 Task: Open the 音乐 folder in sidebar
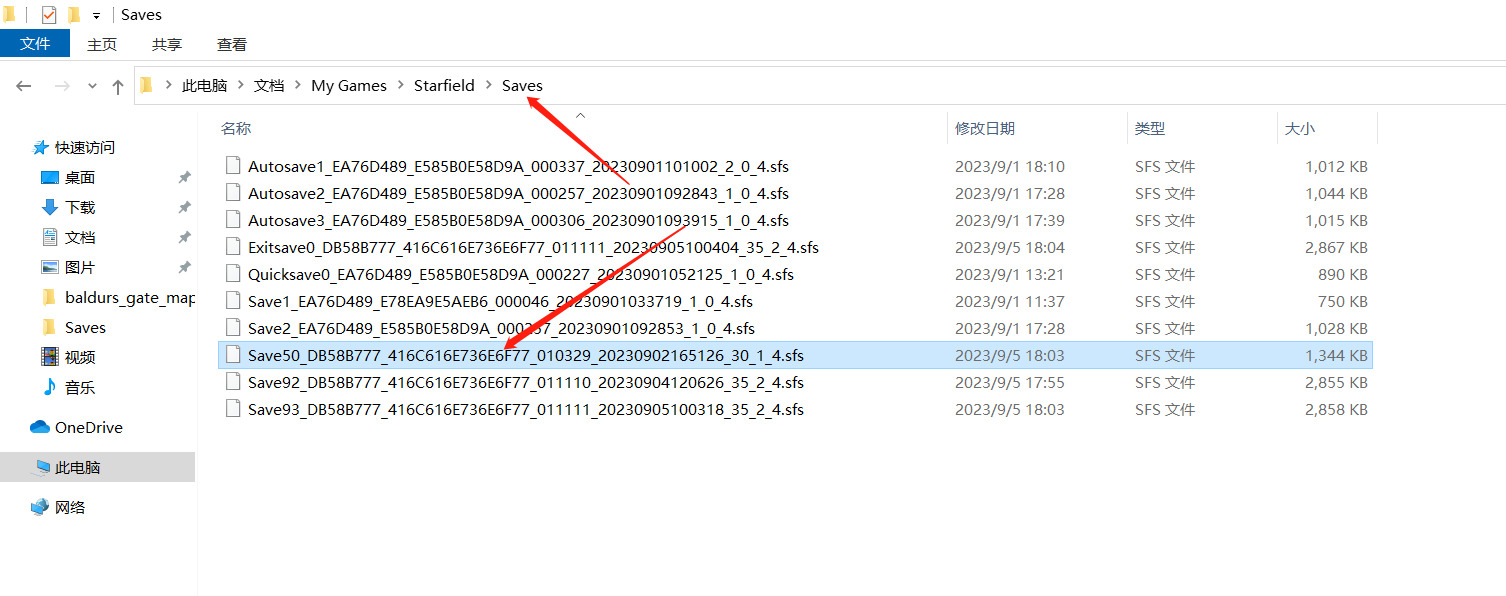80,387
